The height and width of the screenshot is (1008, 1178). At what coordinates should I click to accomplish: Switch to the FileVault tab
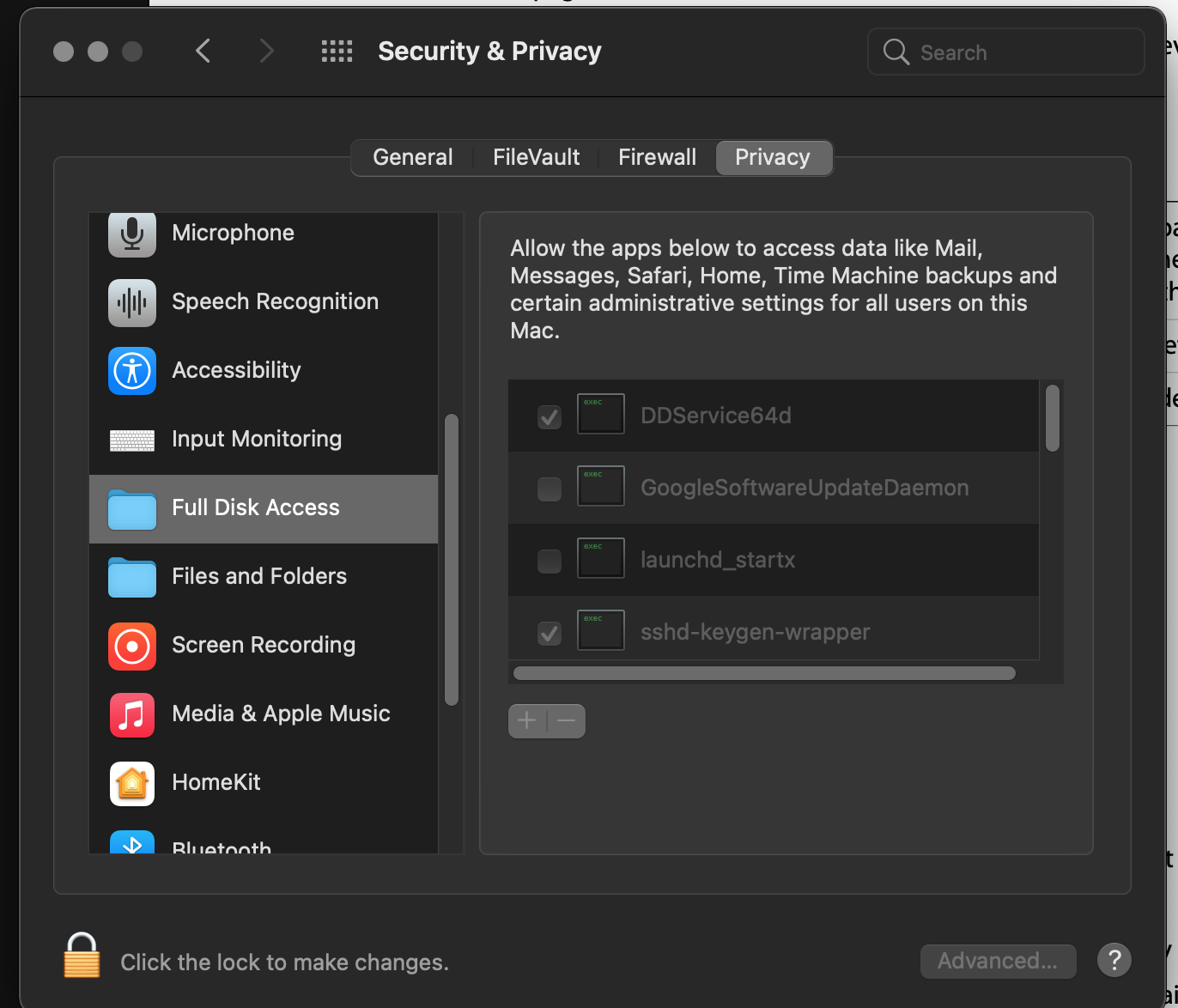[536, 157]
